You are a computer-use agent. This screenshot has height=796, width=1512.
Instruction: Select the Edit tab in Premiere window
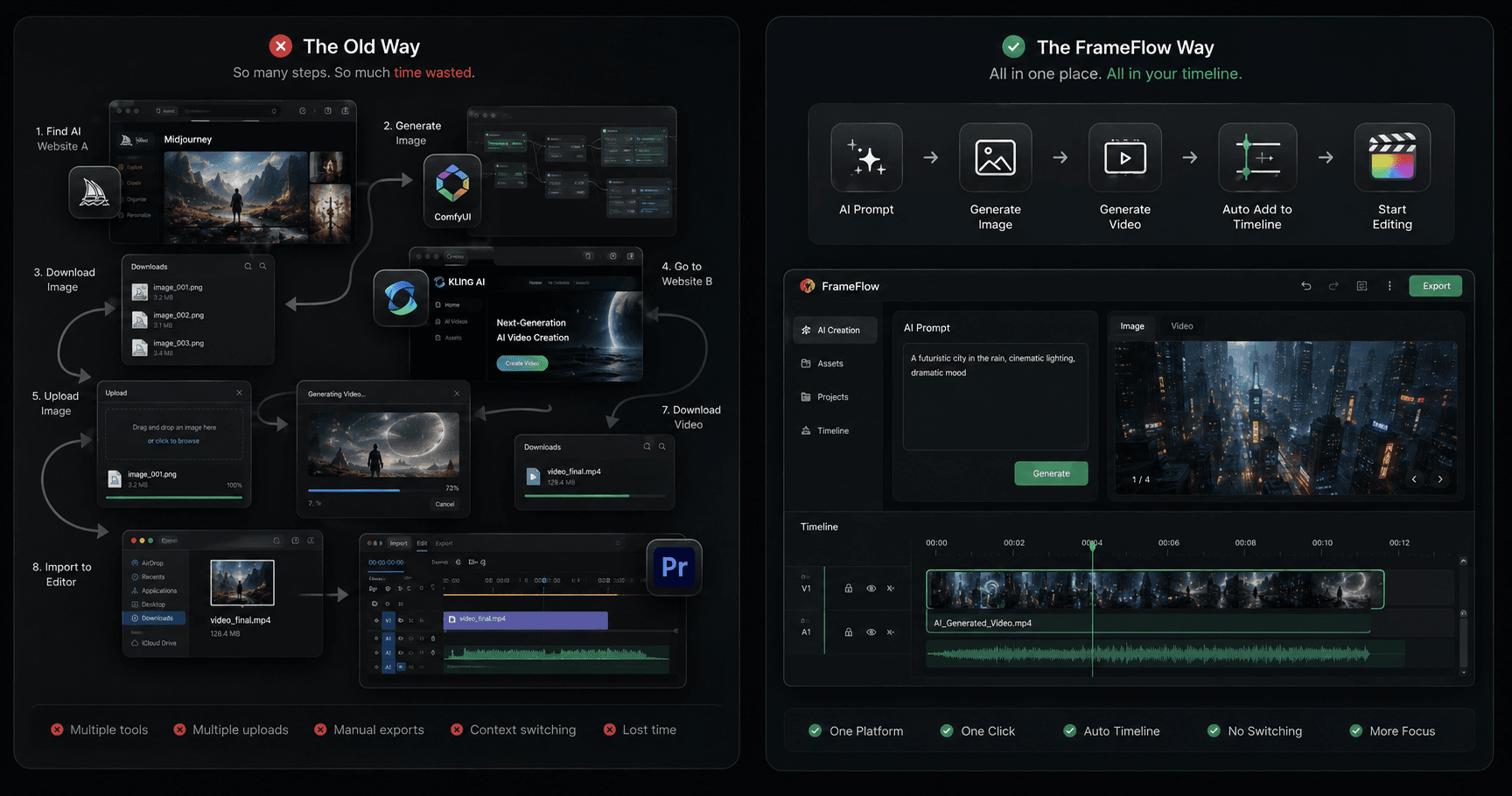pos(422,543)
